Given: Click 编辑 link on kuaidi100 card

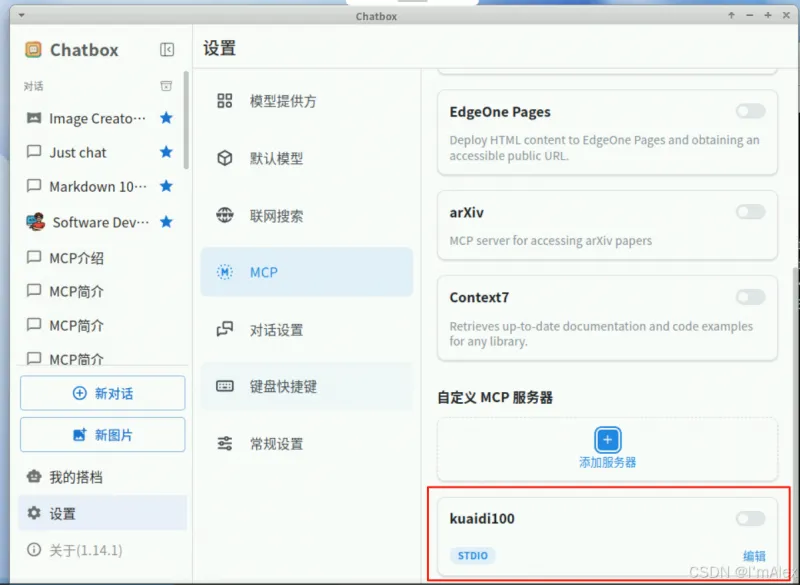Looking at the screenshot, I should click(754, 556).
